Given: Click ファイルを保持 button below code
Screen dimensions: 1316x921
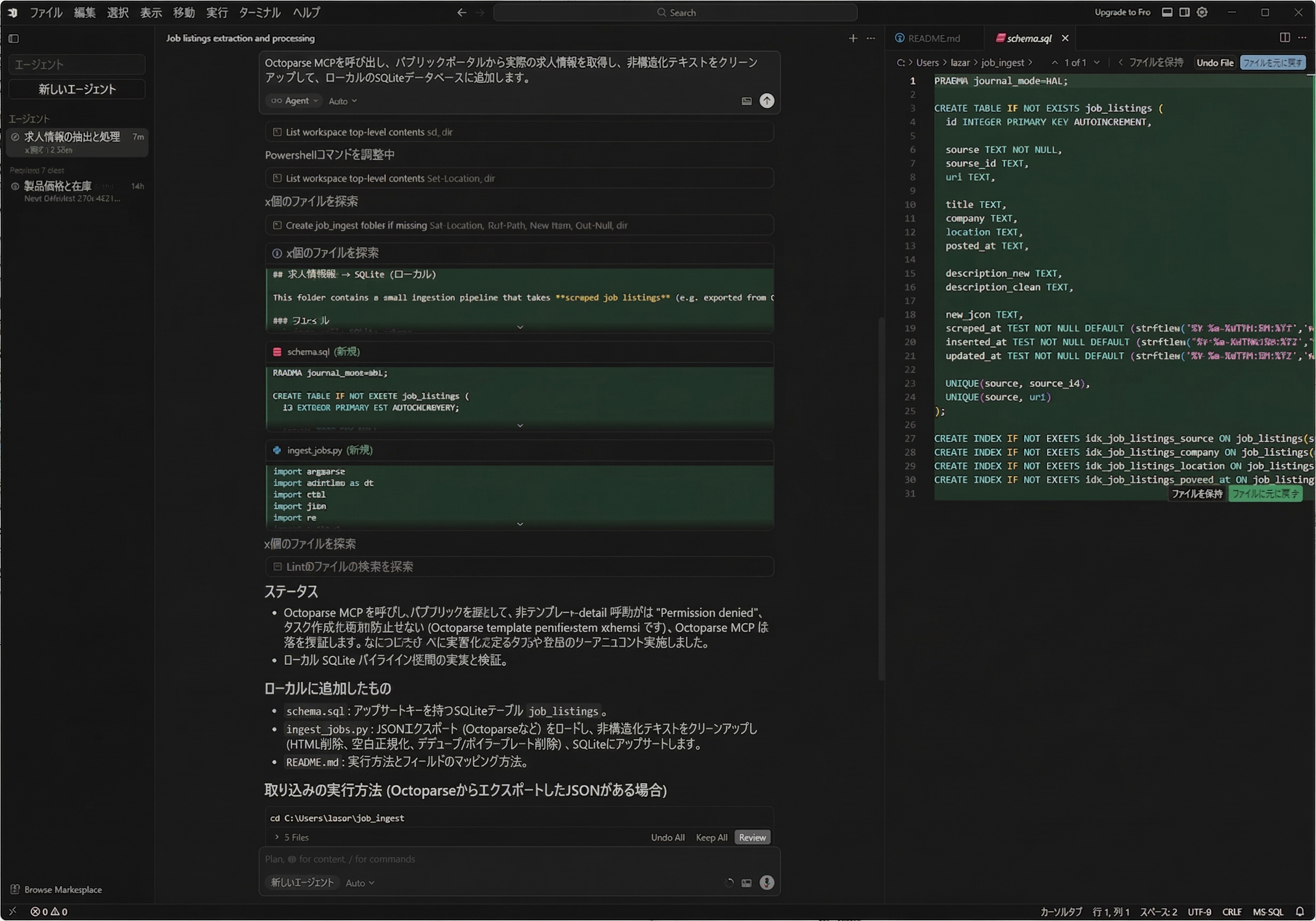Looking at the screenshot, I should (x=1197, y=493).
